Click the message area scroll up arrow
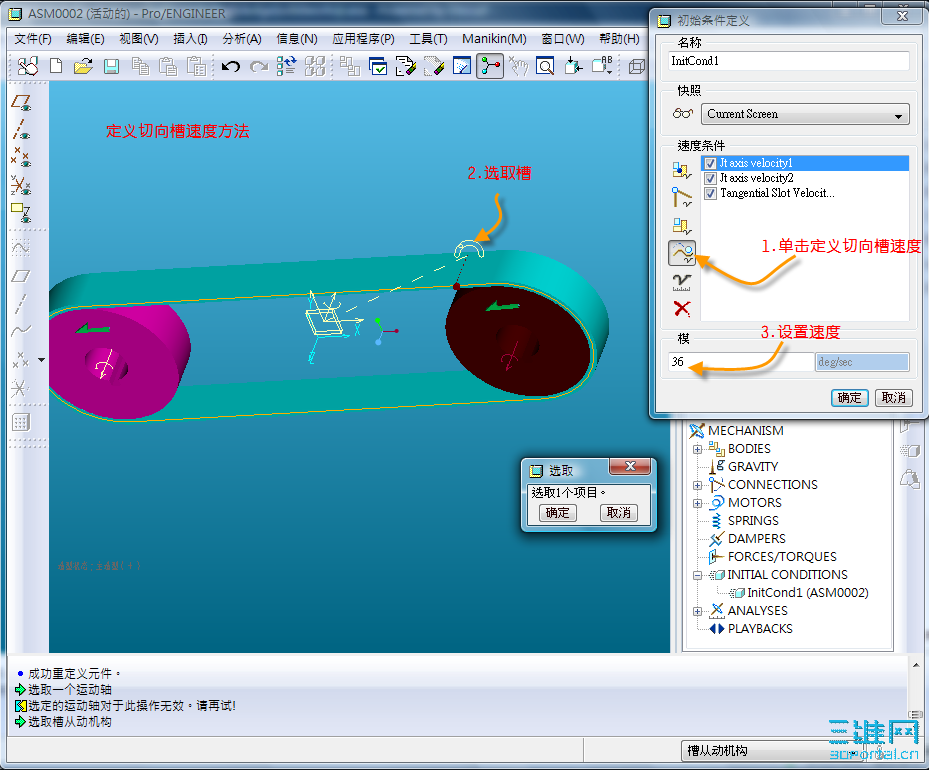This screenshot has width=929, height=770. pyautogui.click(x=916, y=666)
